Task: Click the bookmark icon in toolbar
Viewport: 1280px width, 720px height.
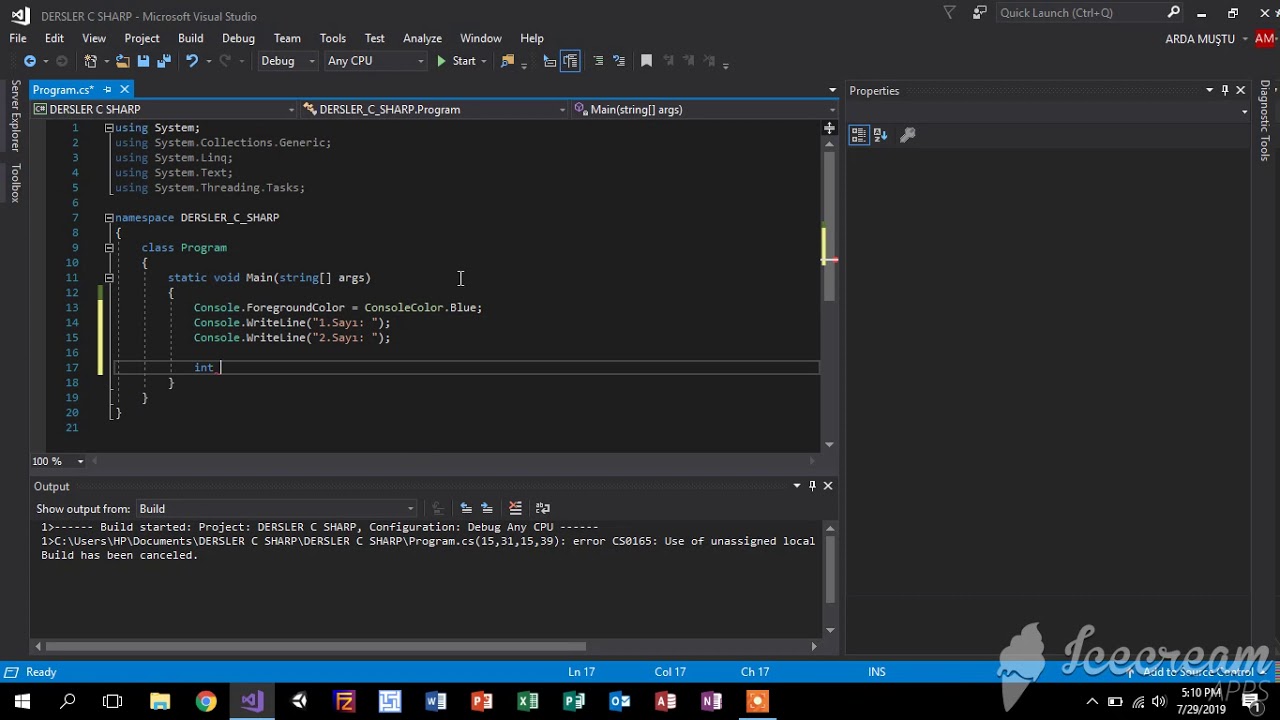Action: click(646, 61)
